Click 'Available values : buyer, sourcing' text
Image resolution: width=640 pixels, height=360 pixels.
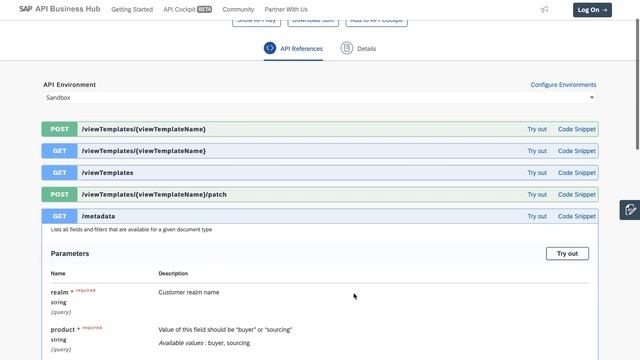pos(204,343)
